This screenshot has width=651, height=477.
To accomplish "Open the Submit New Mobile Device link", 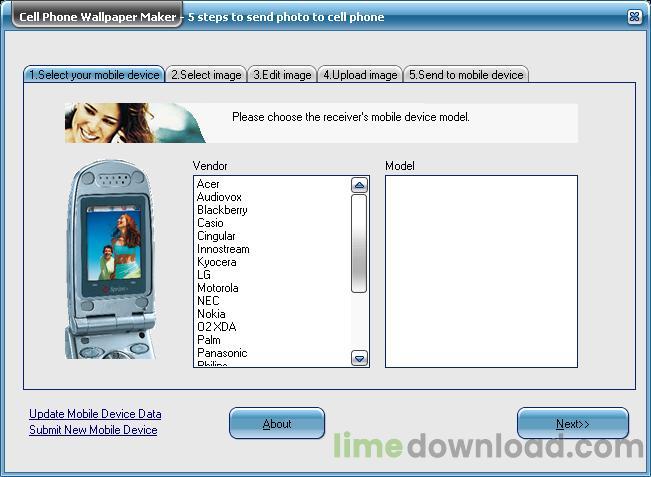I will point(93,430).
